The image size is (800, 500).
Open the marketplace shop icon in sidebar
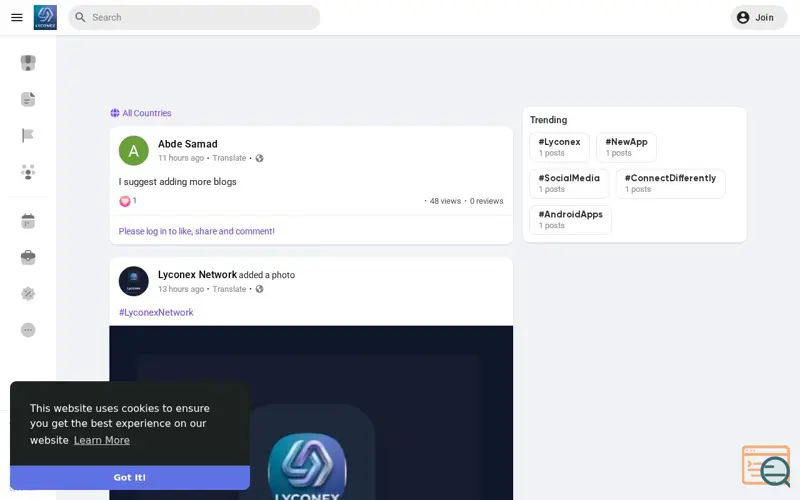28,63
